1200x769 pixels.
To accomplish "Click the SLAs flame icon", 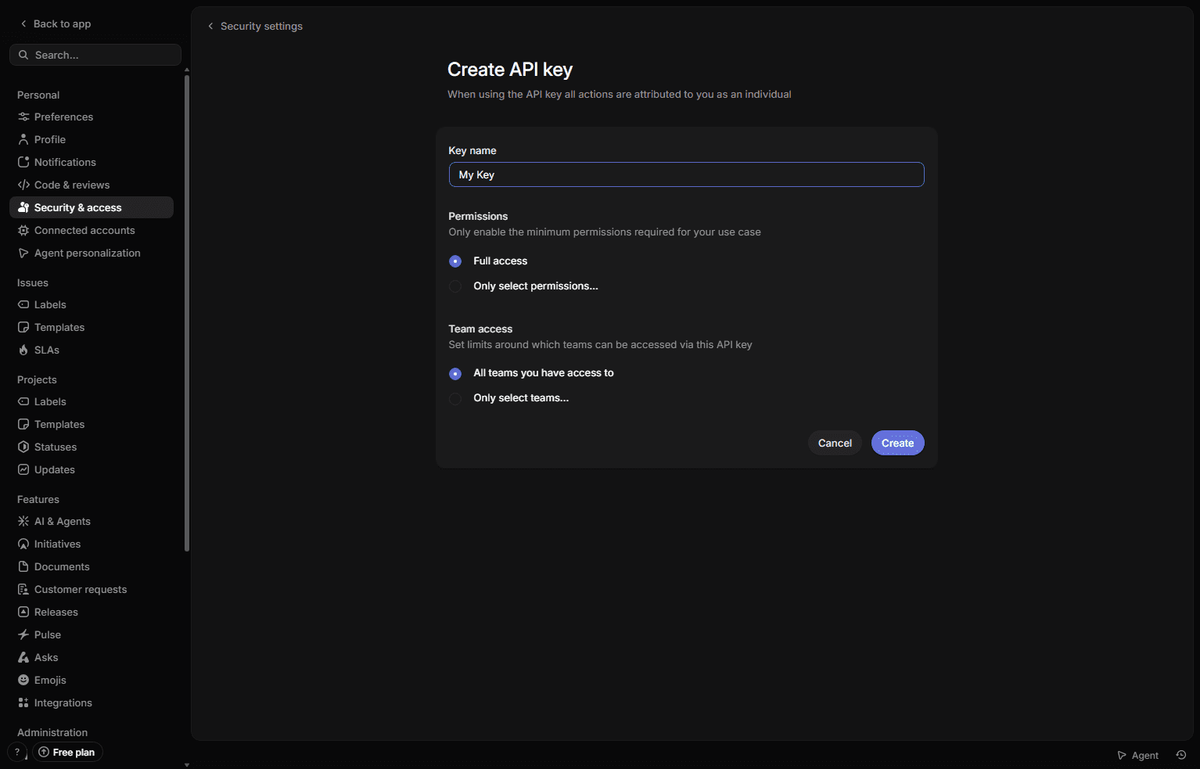I will coord(24,350).
